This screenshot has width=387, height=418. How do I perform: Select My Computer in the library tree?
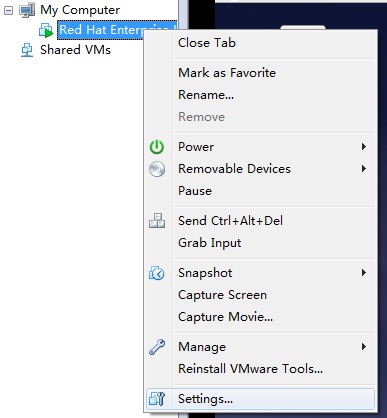(80, 10)
